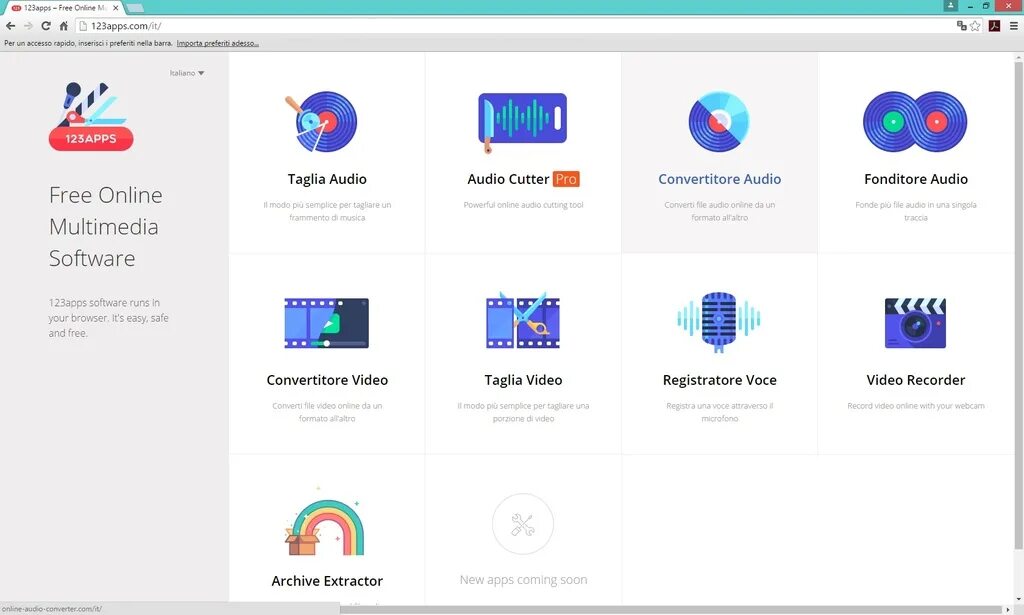Click the Taglia Video scissors icon
The height and width of the screenshot is (615, 1024).
tap(523, 321)
